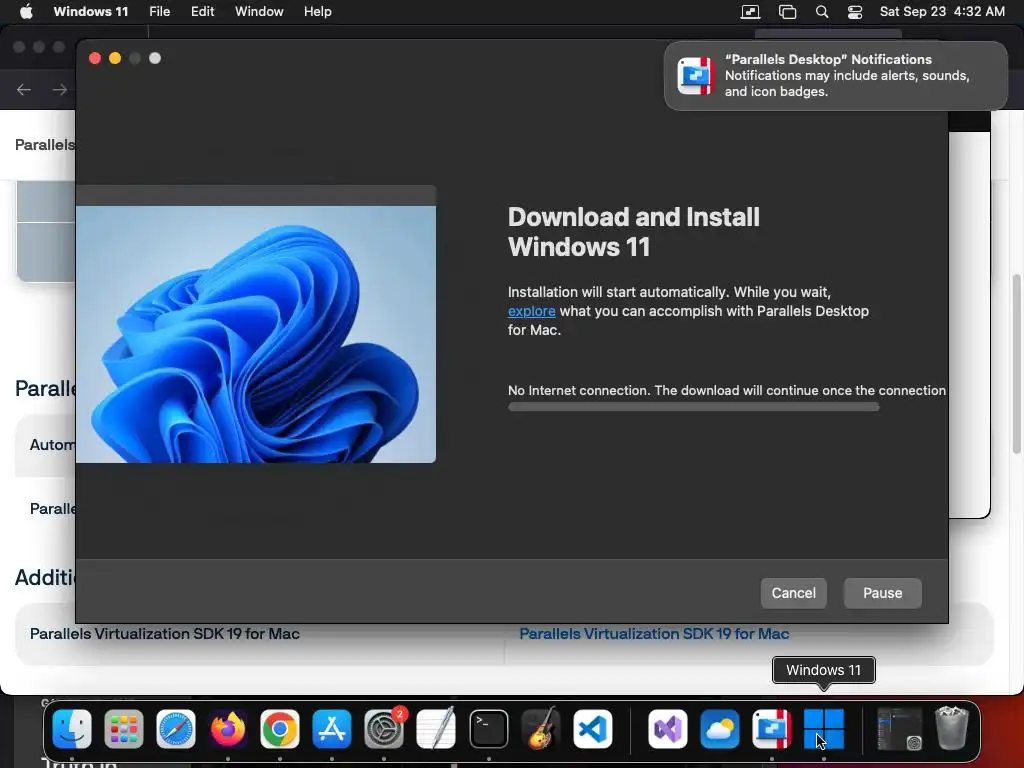This screenshot has width=1024, height=768.
Task: Click the Windows 11 VM dock icon
Action: pos(824,728)
